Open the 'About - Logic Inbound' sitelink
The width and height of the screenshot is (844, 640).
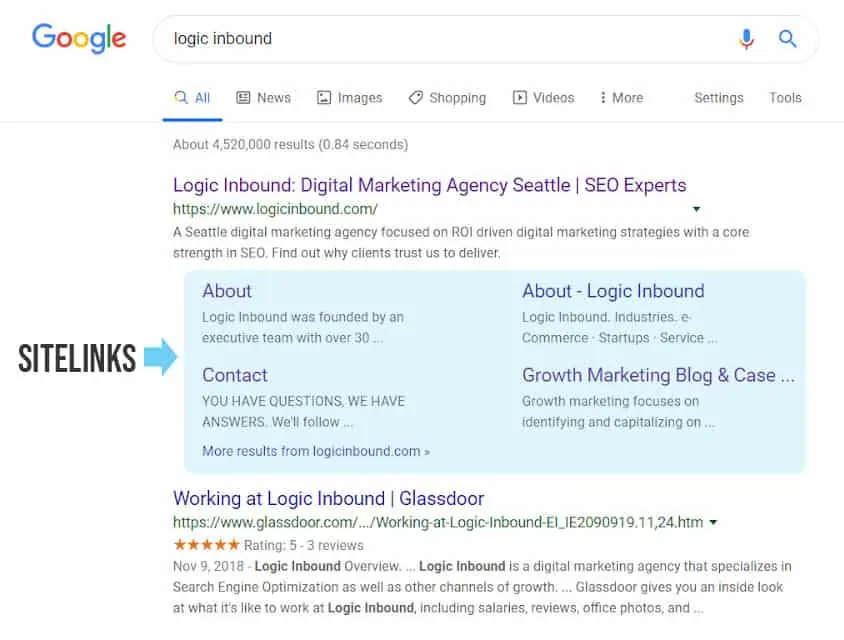613,291
